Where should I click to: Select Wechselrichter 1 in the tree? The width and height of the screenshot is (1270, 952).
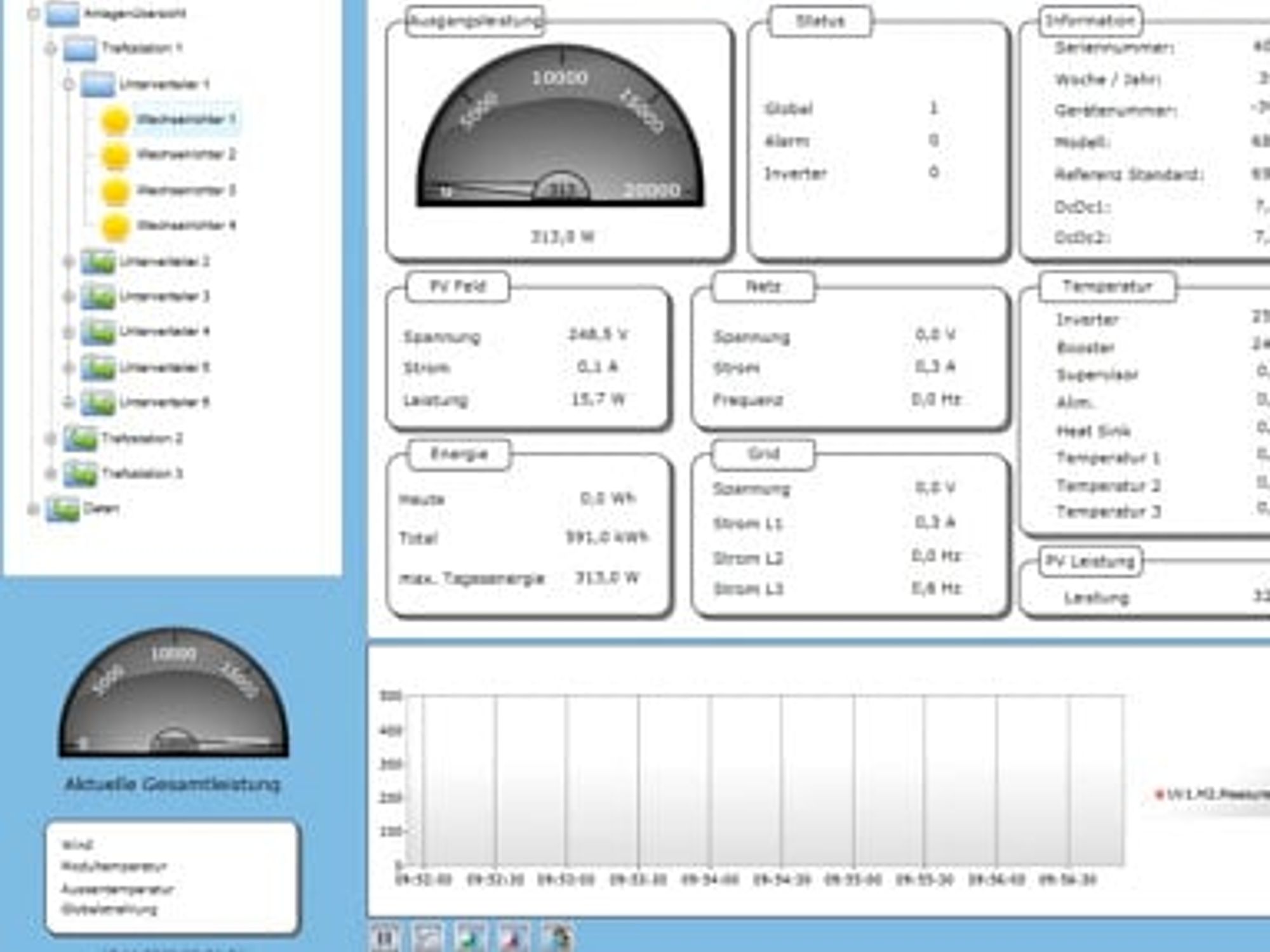click(186, 119)
